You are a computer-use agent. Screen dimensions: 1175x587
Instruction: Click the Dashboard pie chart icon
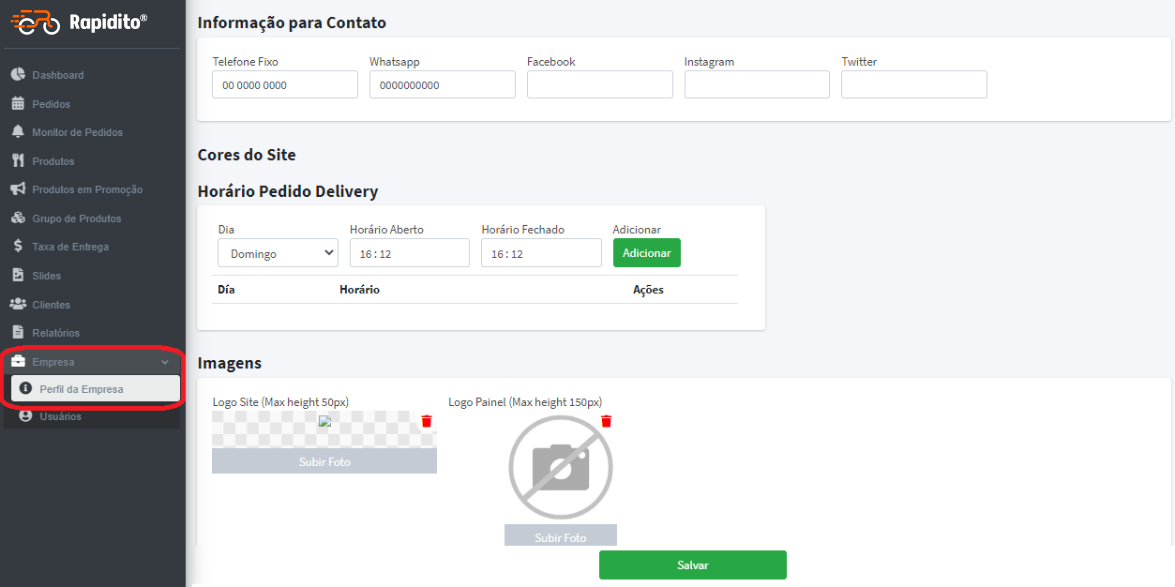[19, 75]
